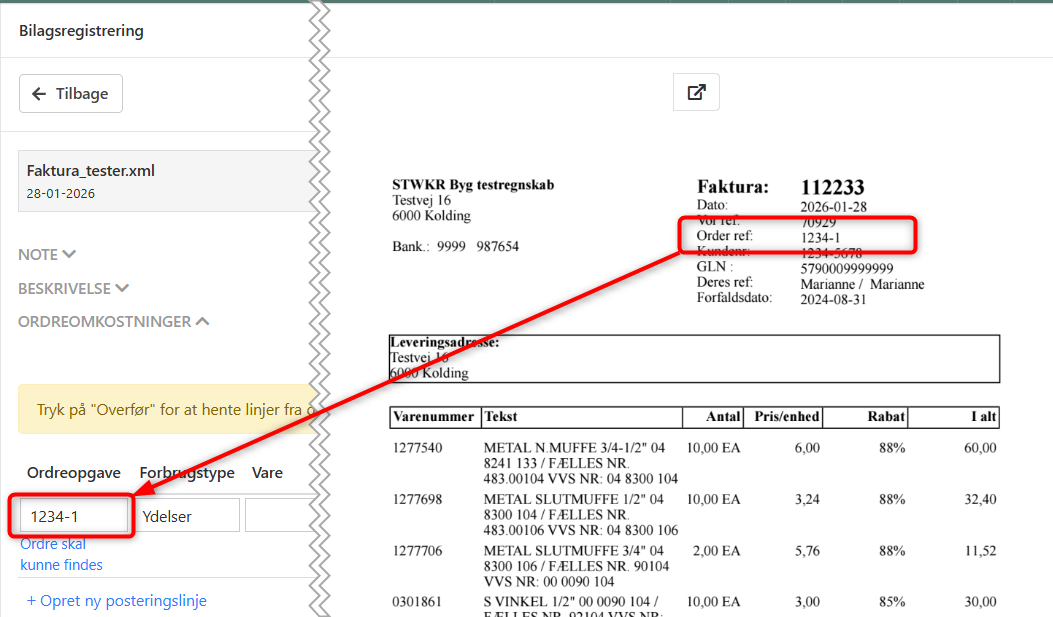Expand the NOTE section

tap(47, 255)
